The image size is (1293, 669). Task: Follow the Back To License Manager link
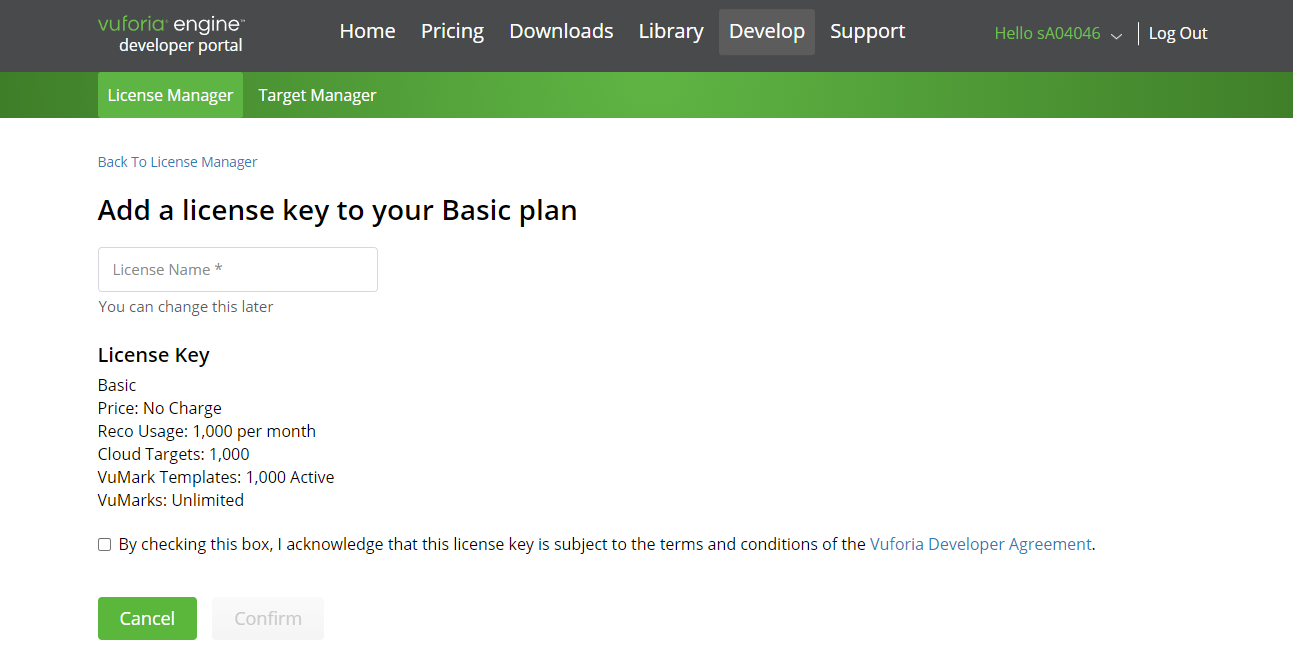pos(177,162)
